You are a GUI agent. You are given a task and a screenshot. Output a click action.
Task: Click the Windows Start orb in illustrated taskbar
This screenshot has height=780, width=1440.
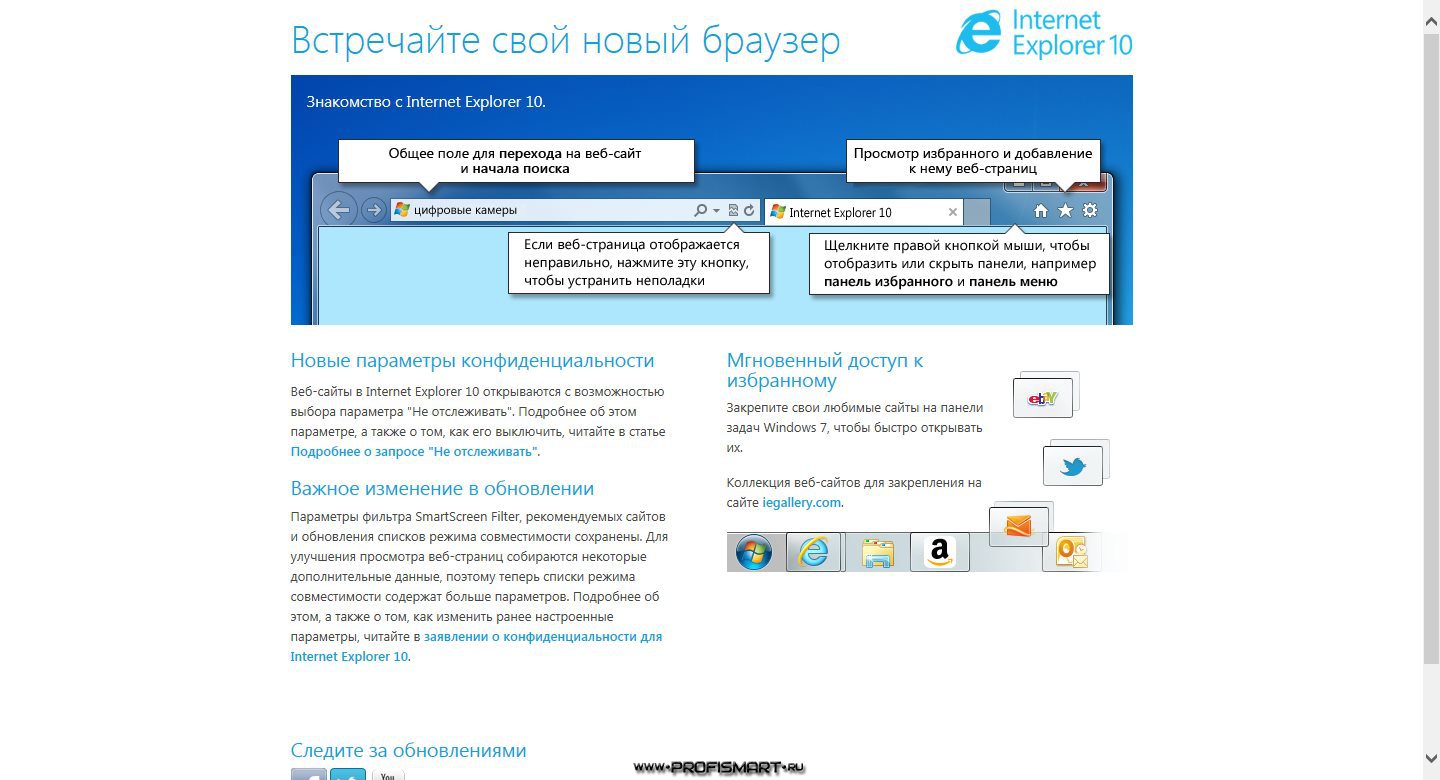coord(754,552)
